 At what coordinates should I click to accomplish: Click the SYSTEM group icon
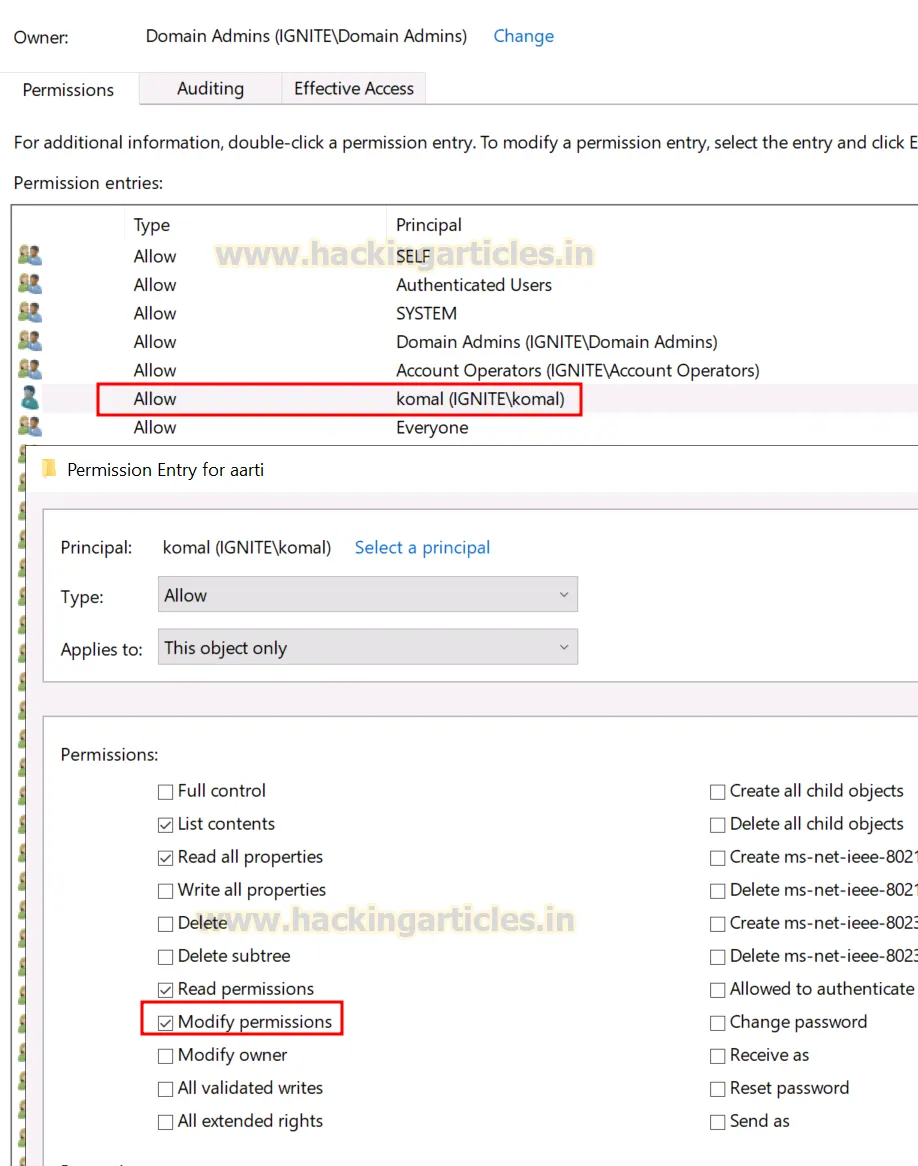click(29, 313)
